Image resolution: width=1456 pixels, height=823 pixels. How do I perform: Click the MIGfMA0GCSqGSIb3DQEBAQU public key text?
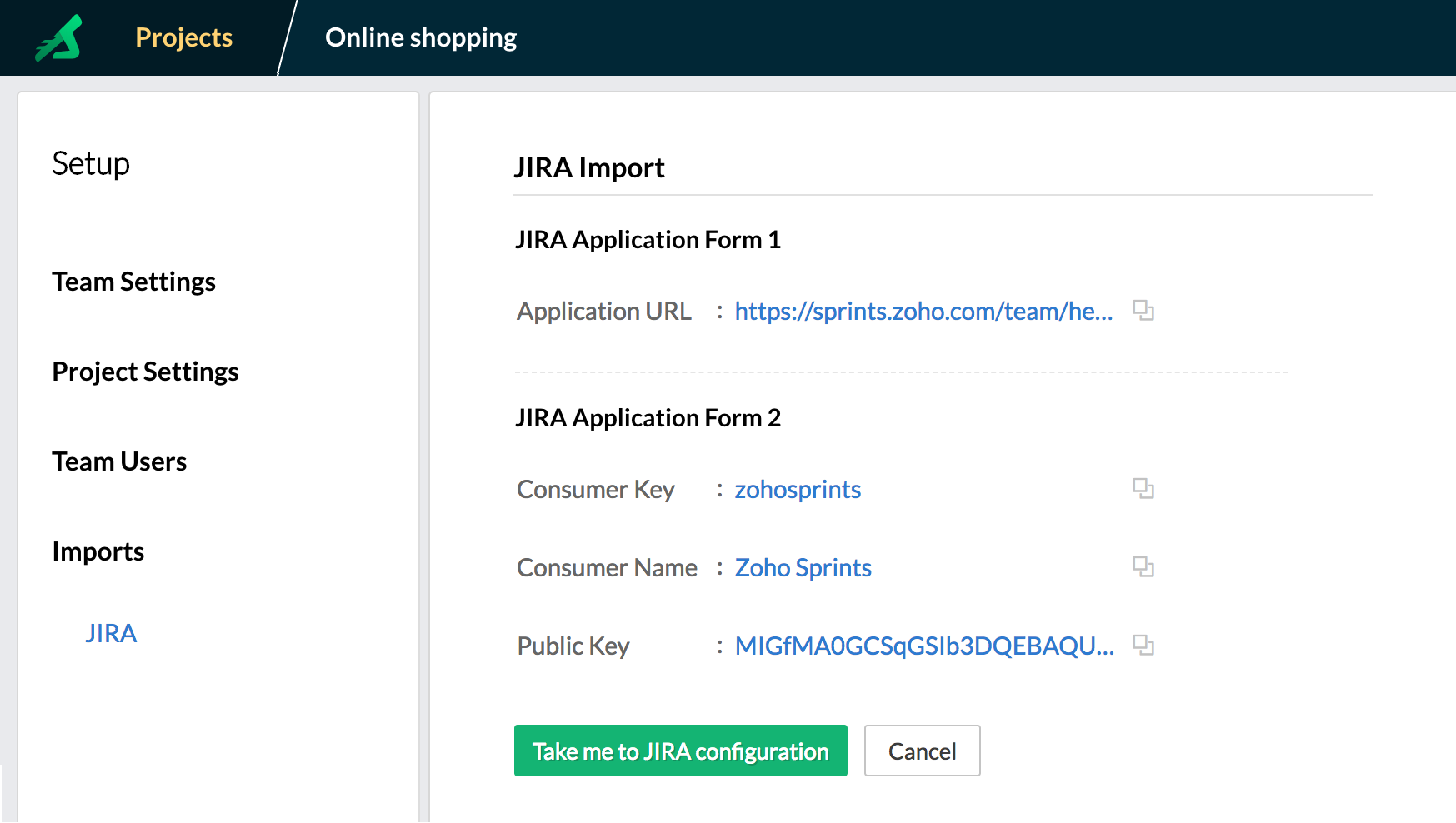pyautogui.click(x=924, y=646)
